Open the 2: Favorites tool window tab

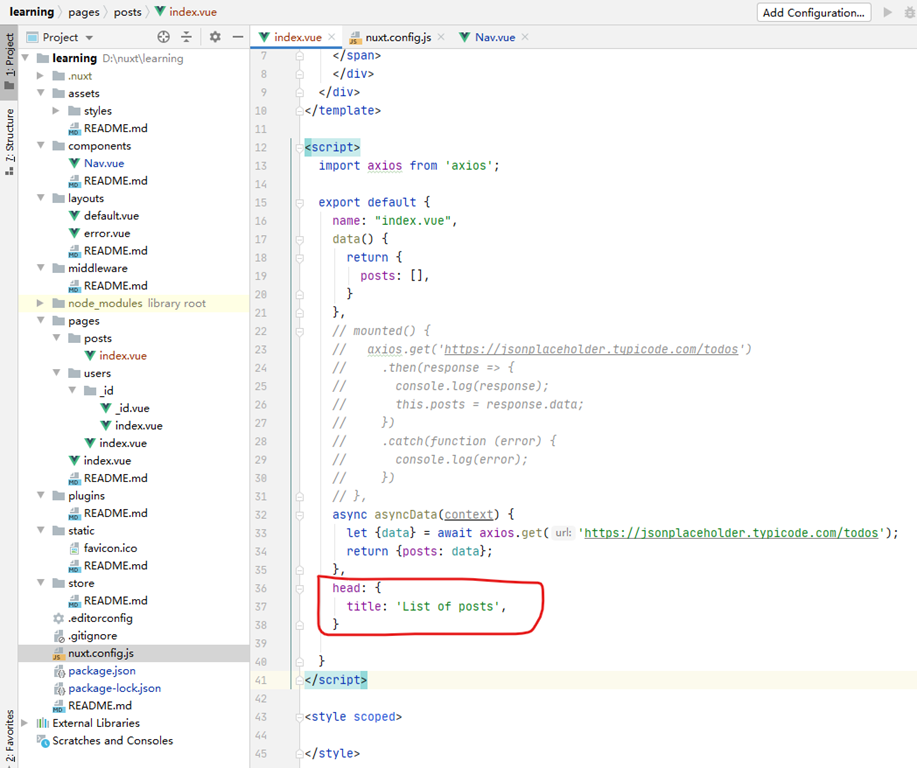point(9,737)
